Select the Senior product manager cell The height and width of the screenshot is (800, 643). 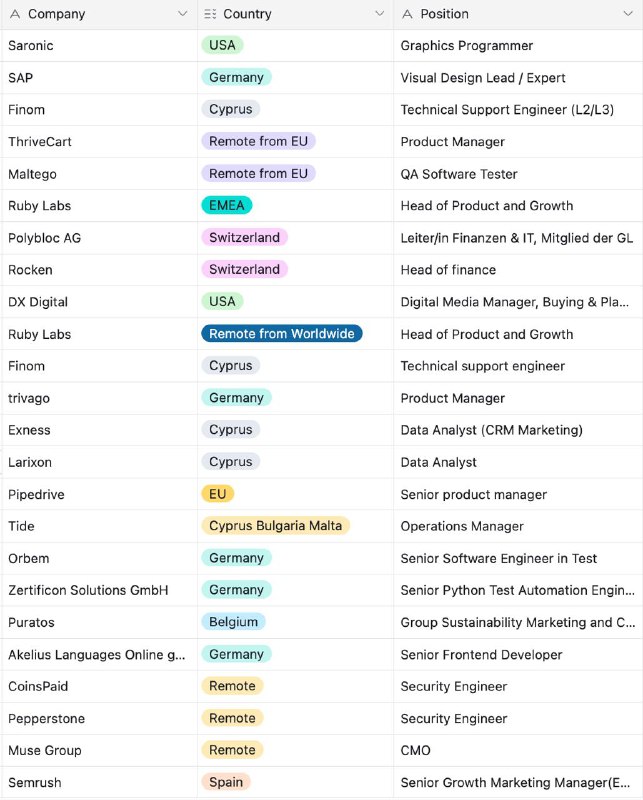(518, 494)
